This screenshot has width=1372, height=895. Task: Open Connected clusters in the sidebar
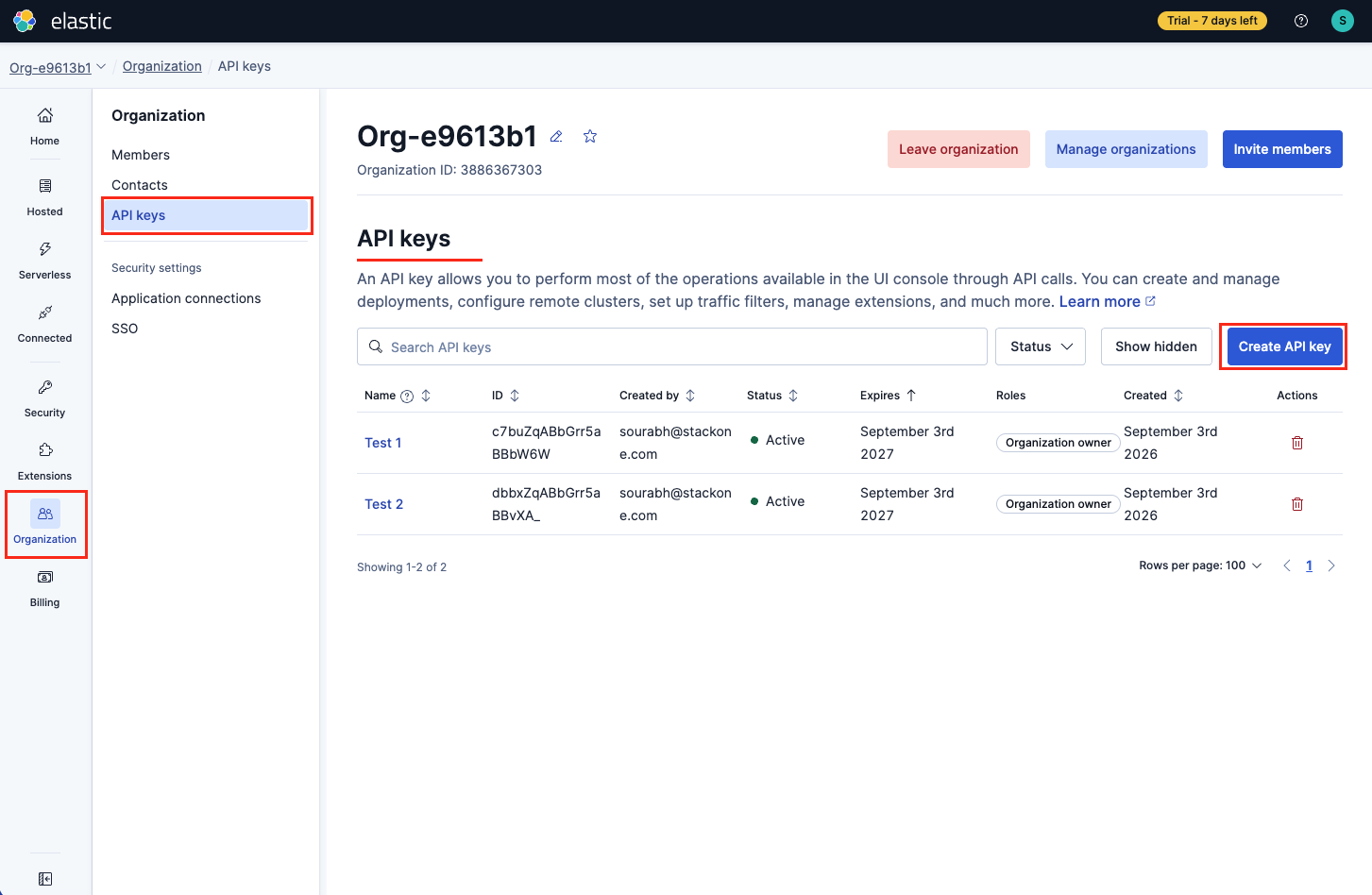pyautogui.click(x=44, y=324)
